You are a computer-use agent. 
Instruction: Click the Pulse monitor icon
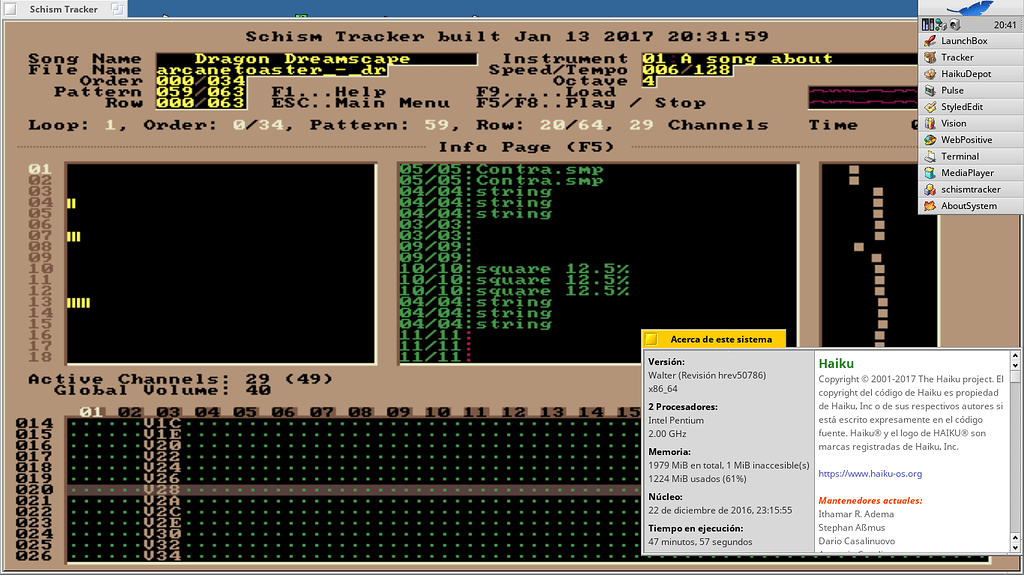coord(930,90)
